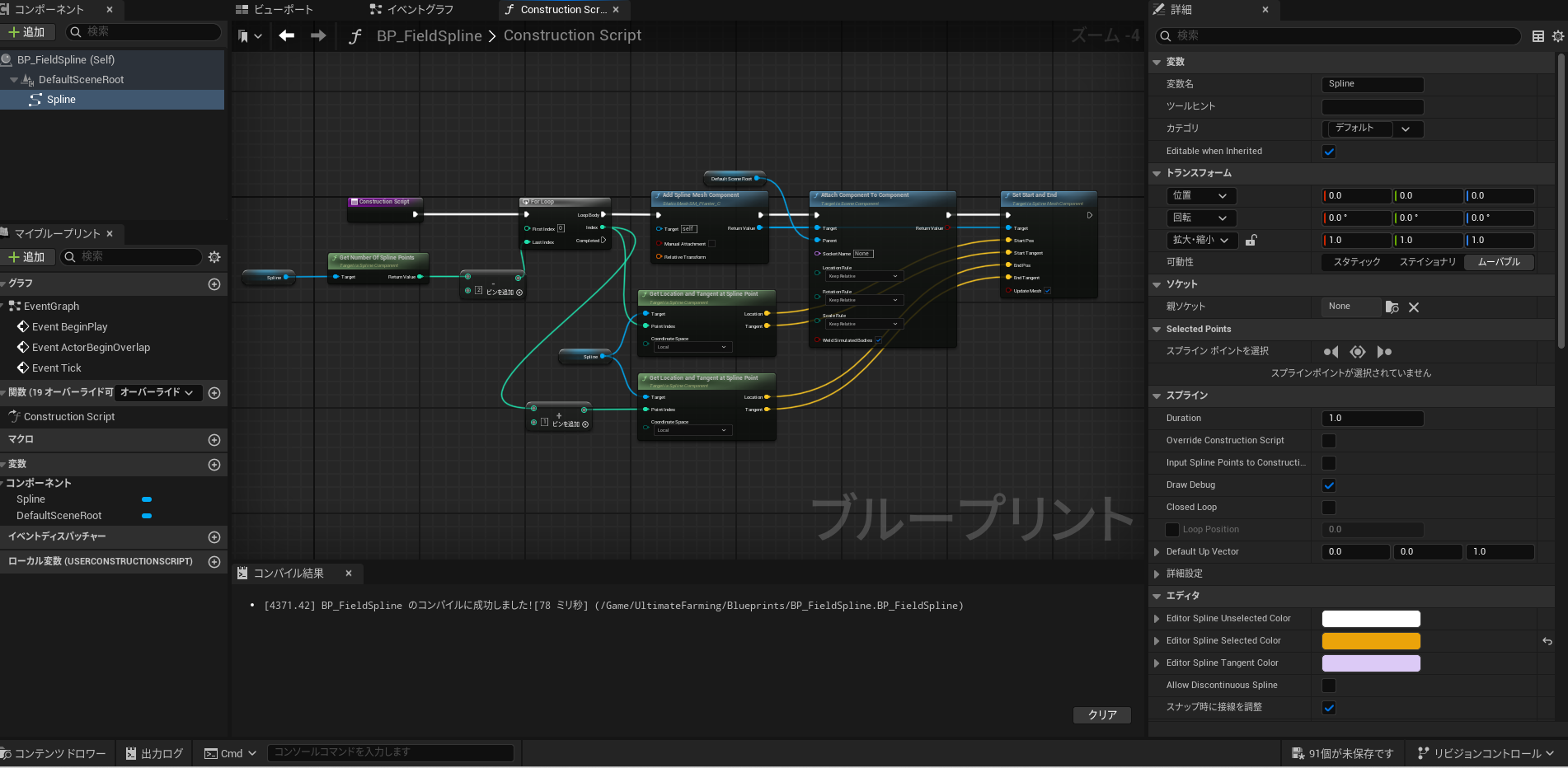The height and width of the screenshot is (768, 1568).
Task: Clear the parent socket with the X icon
Action: [1414, 307]
